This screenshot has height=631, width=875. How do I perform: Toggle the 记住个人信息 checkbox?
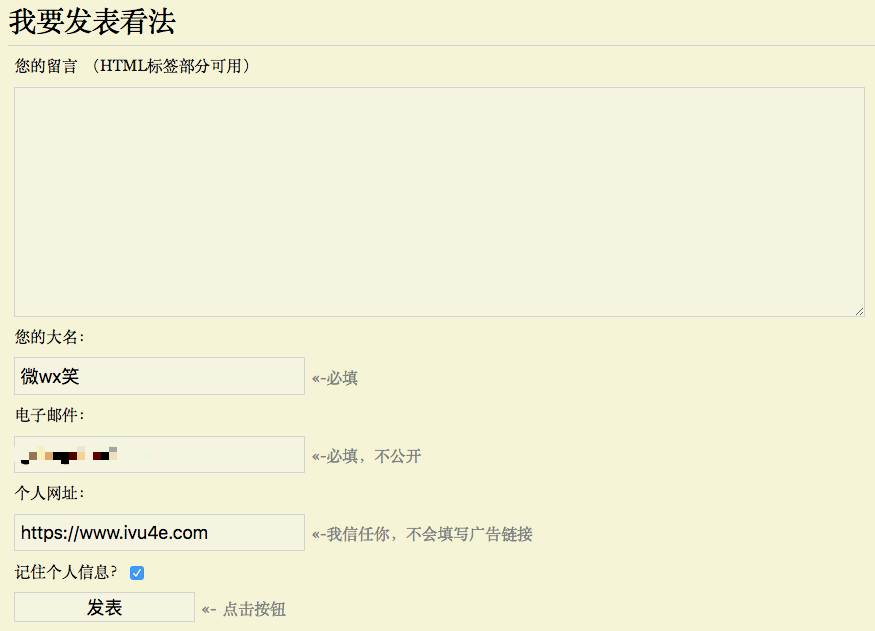(137, 573)
